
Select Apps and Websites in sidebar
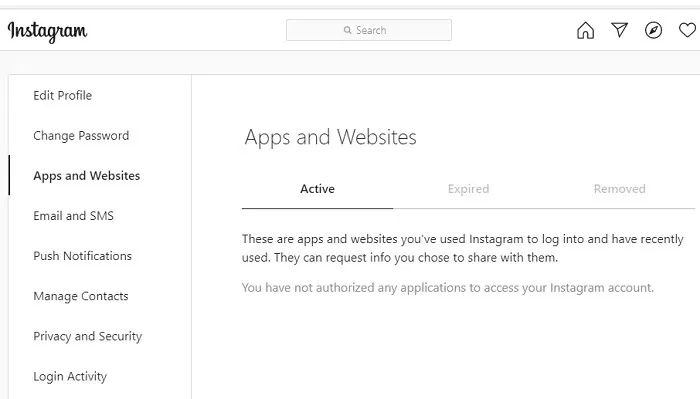[x=87, y=175]
